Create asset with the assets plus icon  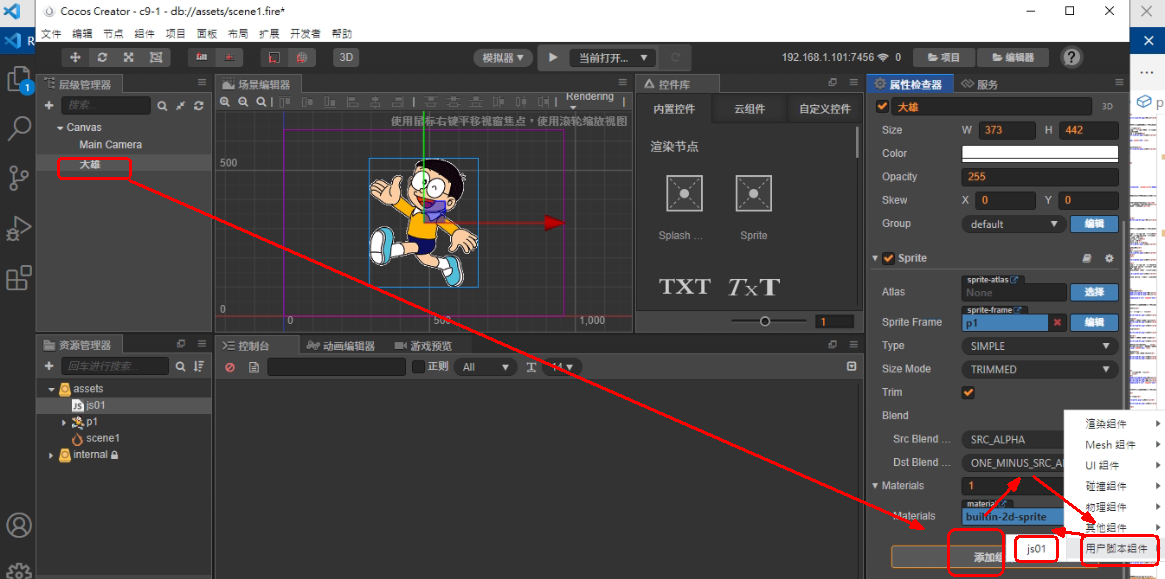(49, 366)
